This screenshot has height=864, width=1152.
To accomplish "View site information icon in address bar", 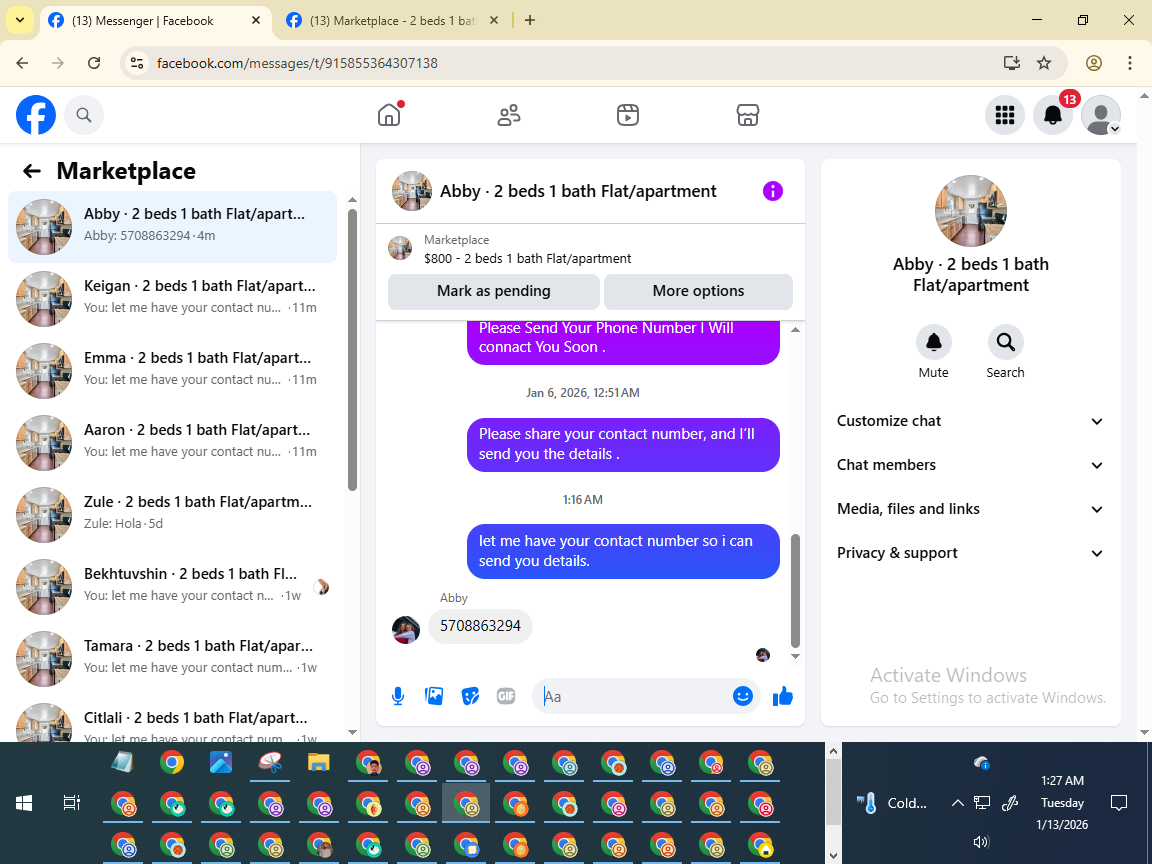I will (x=137, y=63).
